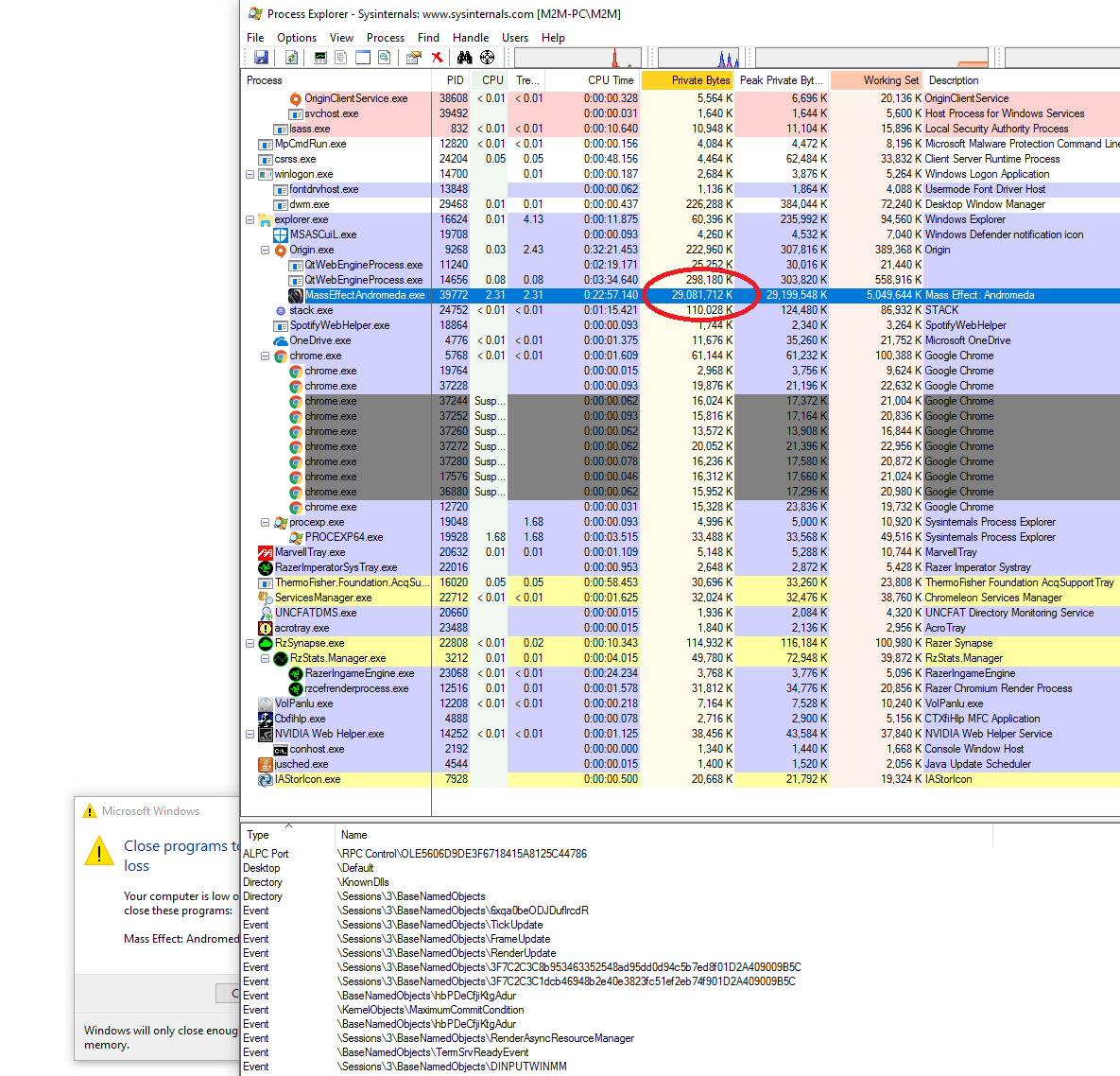Sort by the CPU column header
The width and height of the screenshot is (1120, 1076).
[490, 80]
